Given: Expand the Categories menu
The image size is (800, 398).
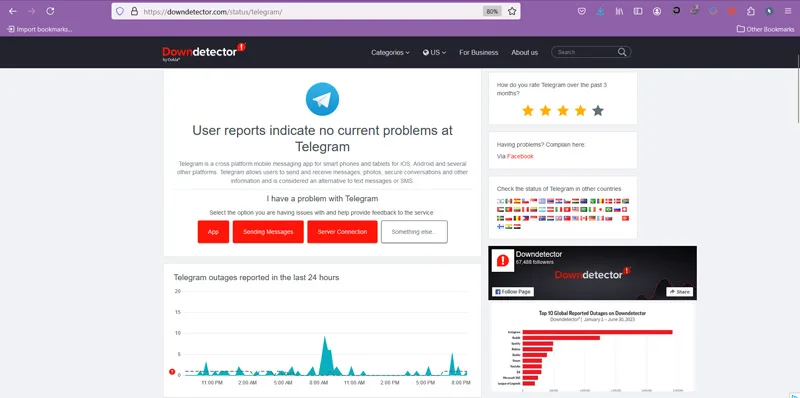Looking at the screenshot, I should pos(390,53).
